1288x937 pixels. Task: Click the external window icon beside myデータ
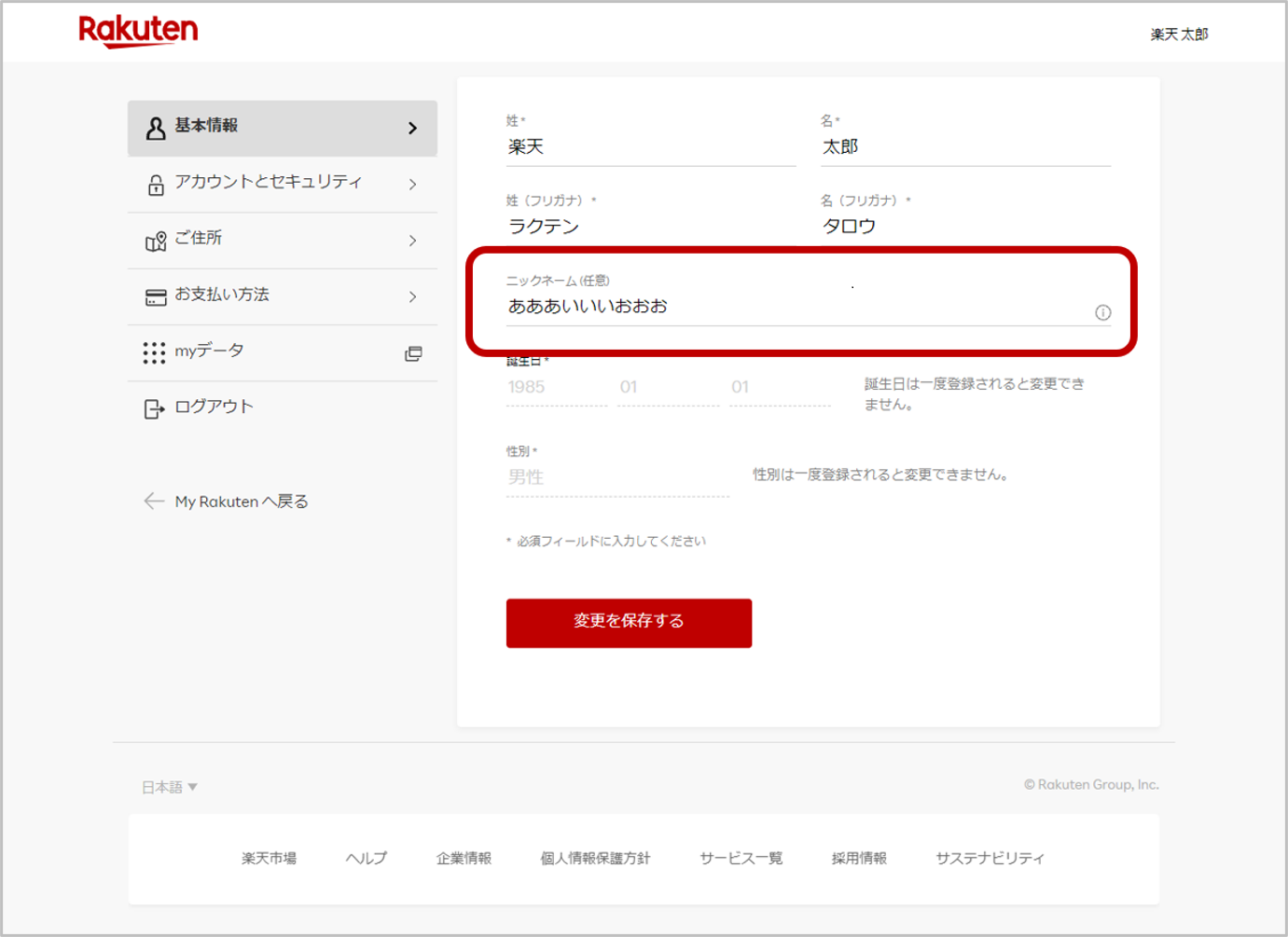point(413,353)
